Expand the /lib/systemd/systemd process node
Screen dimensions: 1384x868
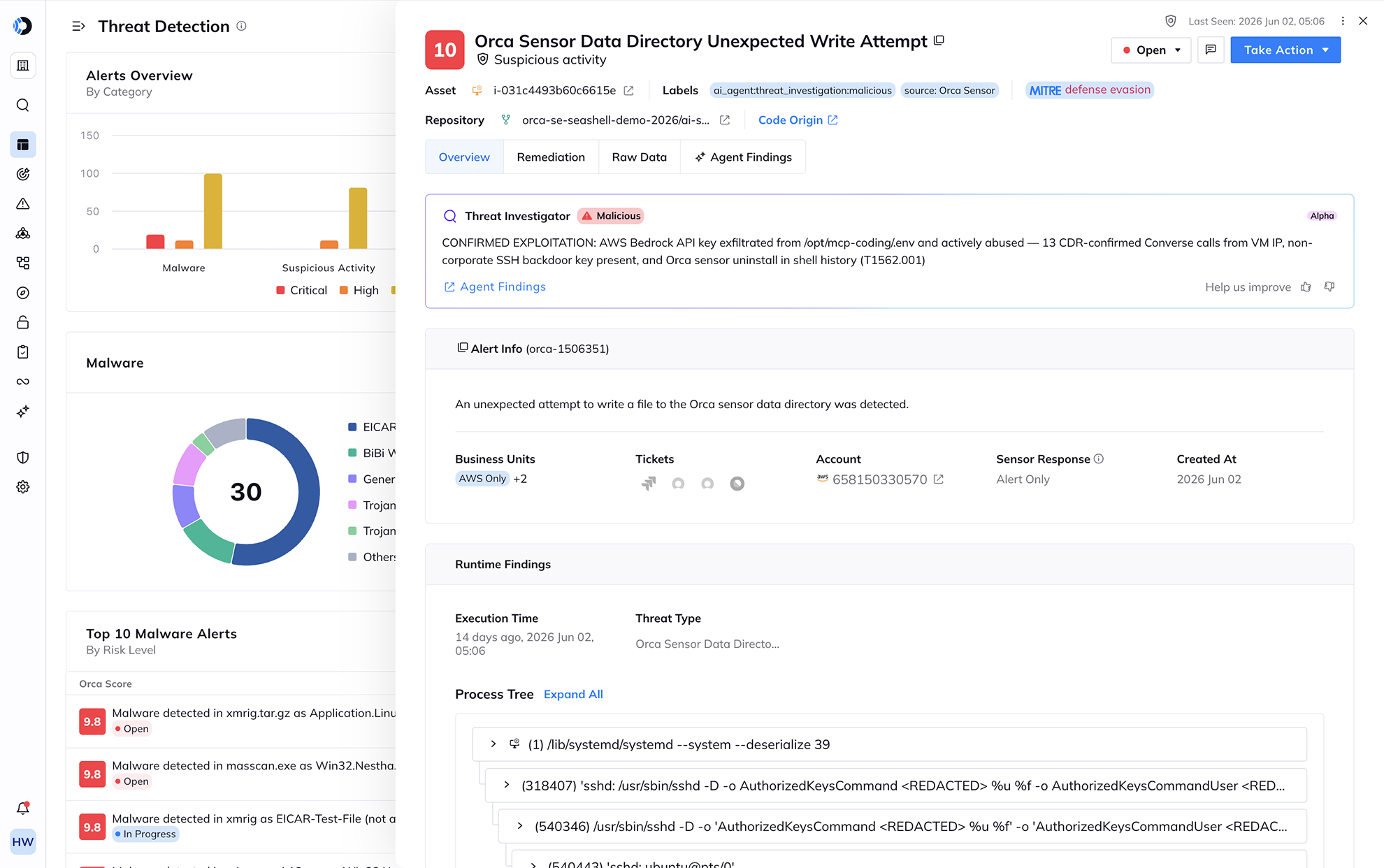click(x=493, y=744)
